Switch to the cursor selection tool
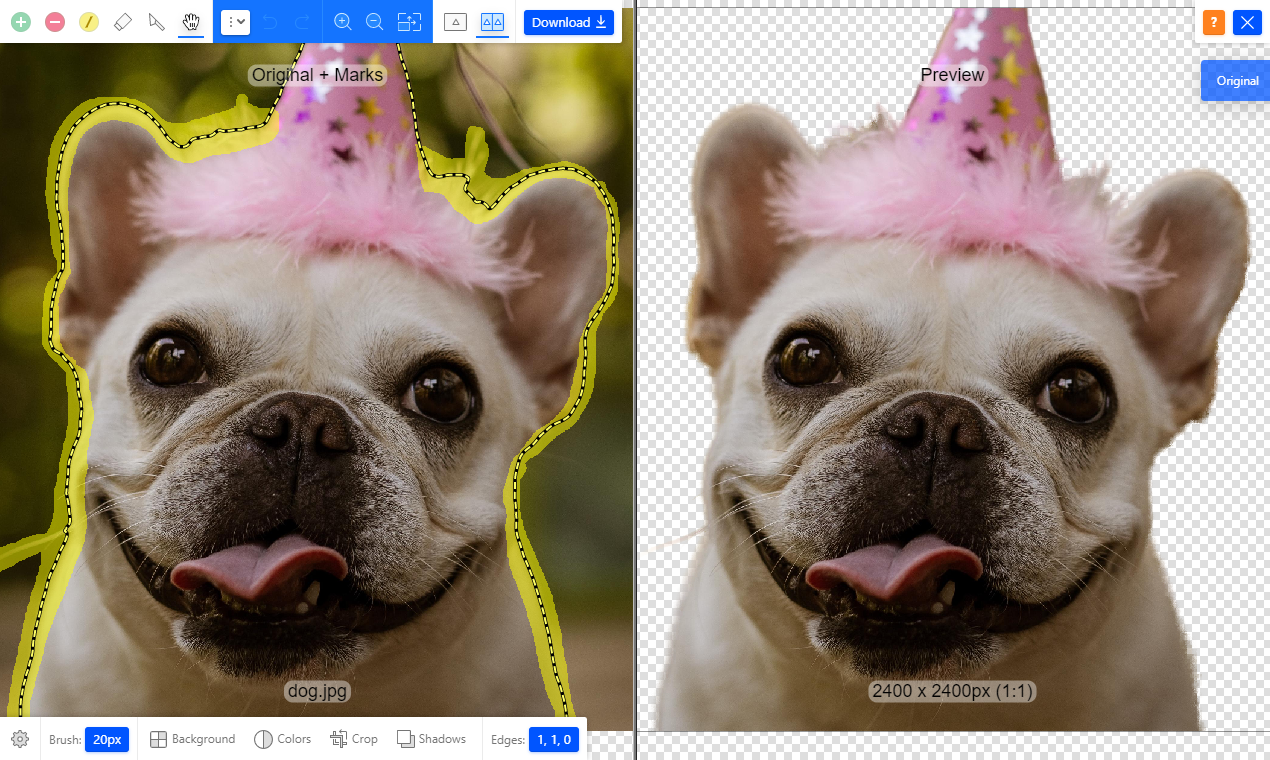Image resolution: width=1270 pixels, height=760 pixels. (156, 21)
